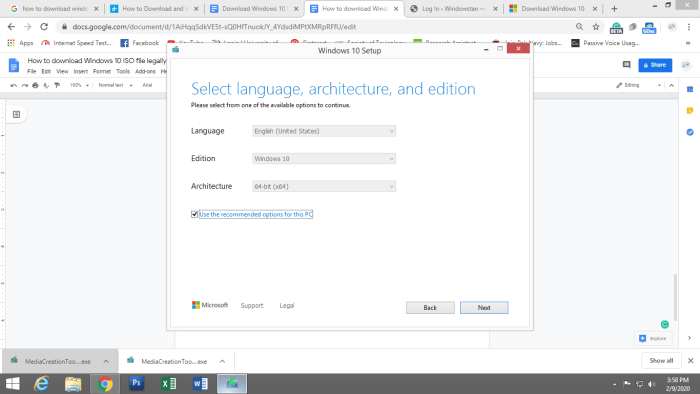Viewport: 700px width, 394px height.
Task: Open the File menu in Google Docs
Action: coord(31,71)
